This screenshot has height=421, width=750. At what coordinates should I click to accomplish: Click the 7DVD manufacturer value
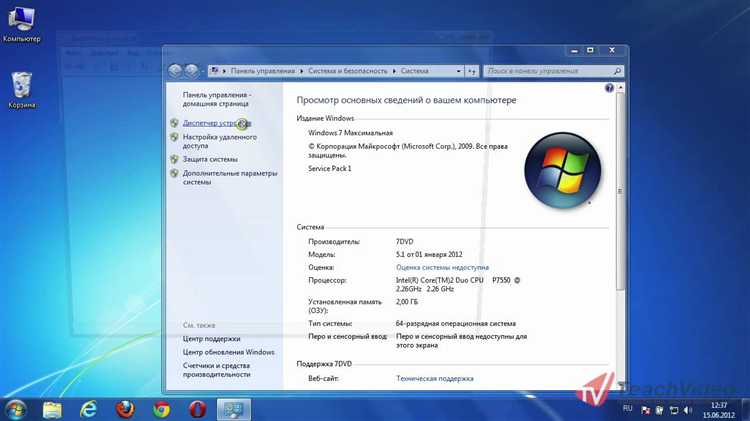(404, 242)
